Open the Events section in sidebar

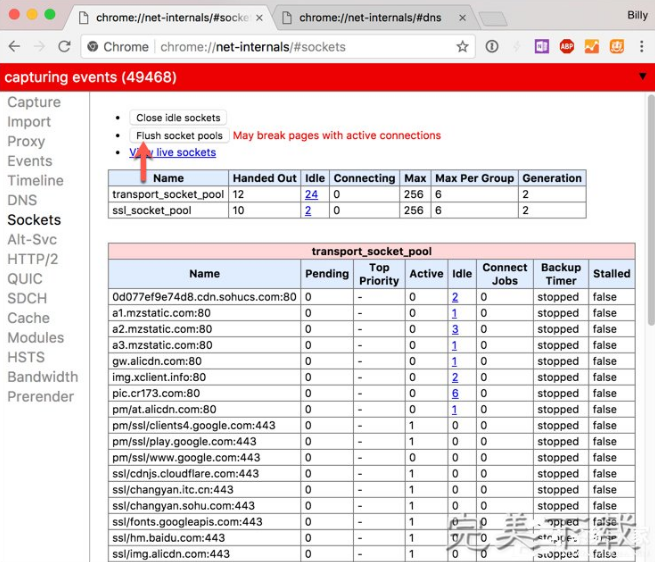point(30,161)
